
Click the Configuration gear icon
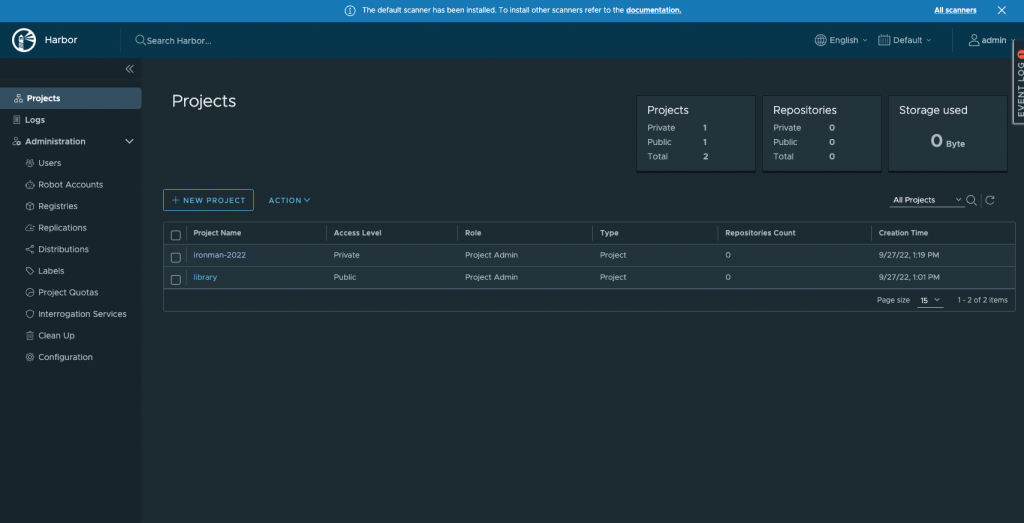pos(29,357)
